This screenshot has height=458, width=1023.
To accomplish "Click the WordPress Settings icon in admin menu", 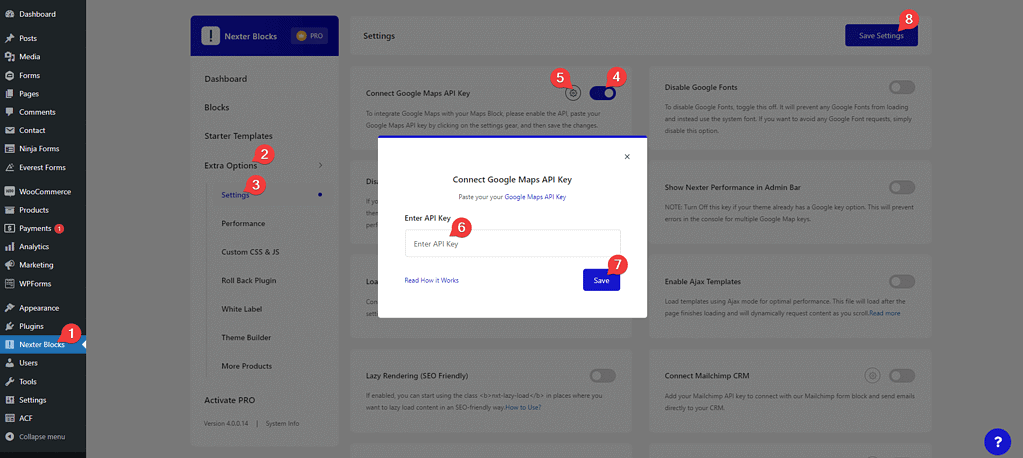I will pyautogui.click(x=10, y=400).
